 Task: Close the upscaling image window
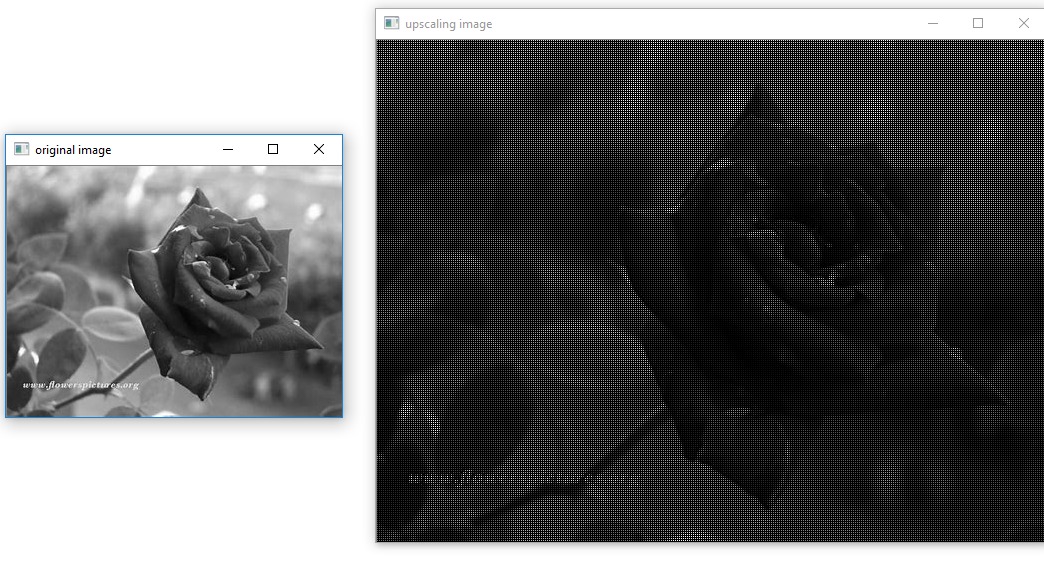tap(1024, 23)
